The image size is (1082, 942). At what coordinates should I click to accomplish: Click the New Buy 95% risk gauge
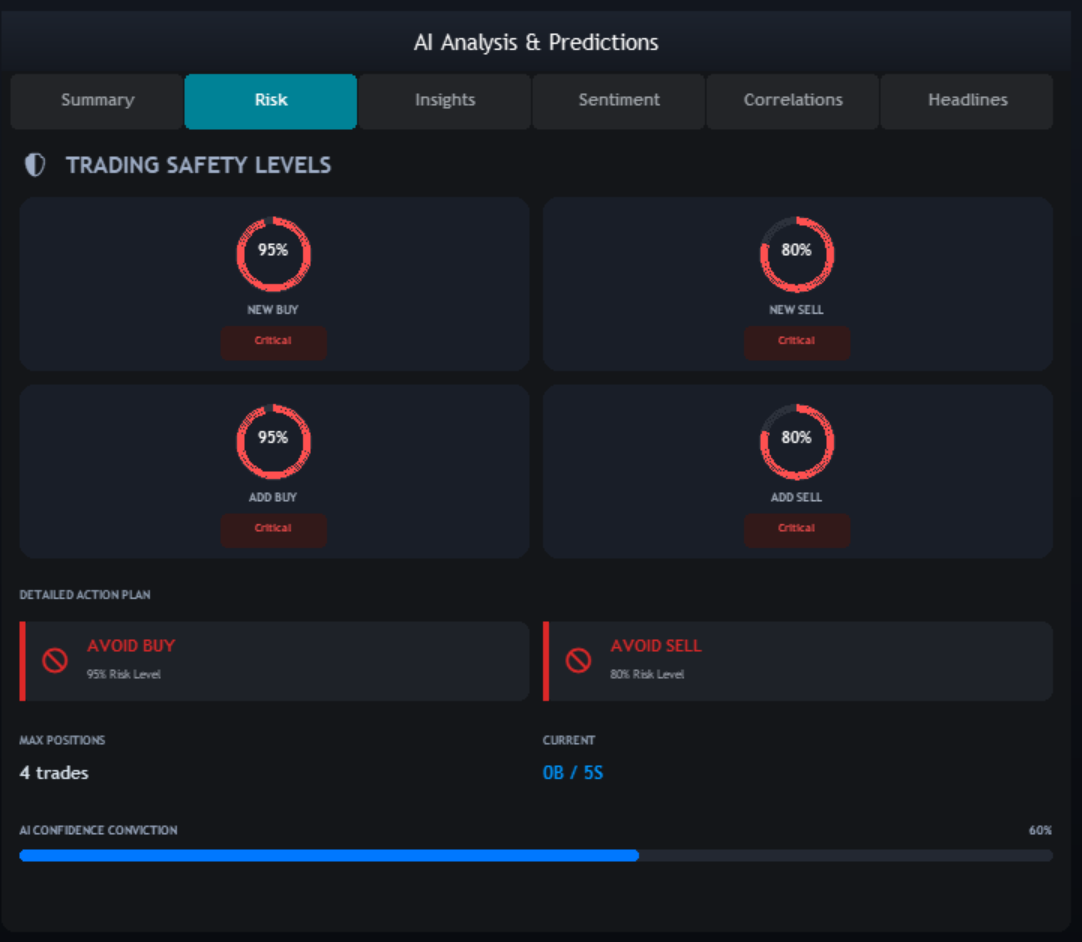[x=274, y=254]
